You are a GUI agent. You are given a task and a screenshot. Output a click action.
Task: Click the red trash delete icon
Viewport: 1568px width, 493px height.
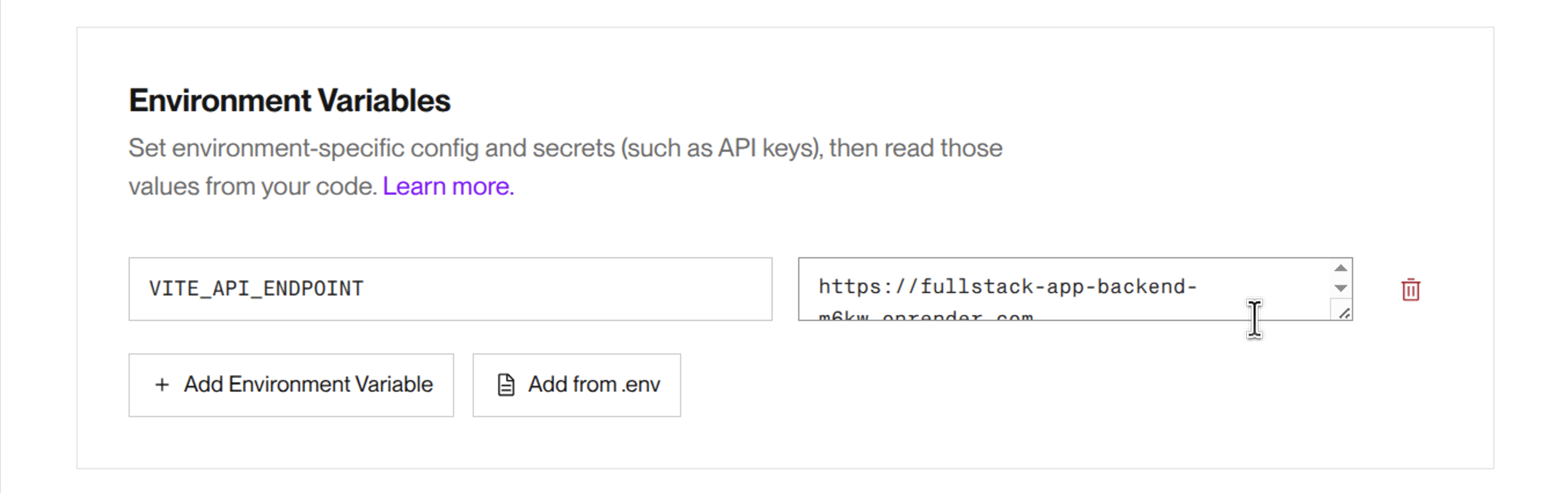[1410, 290]
